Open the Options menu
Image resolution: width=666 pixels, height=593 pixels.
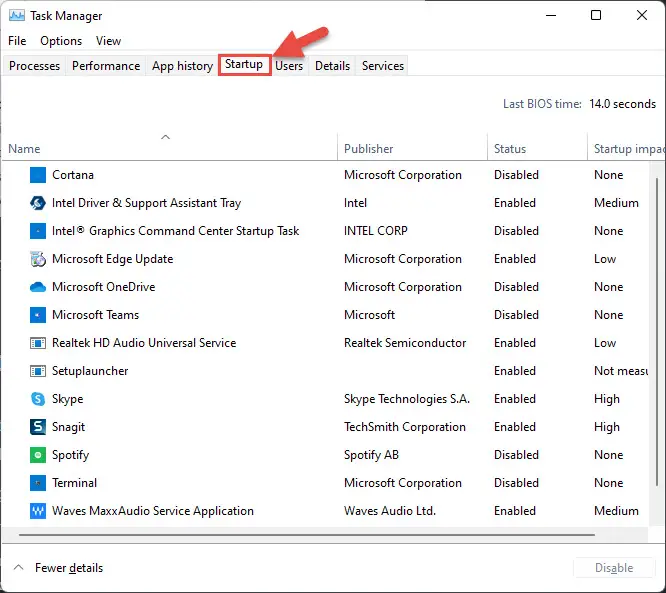pyautogui.click(x=61, y=41)
